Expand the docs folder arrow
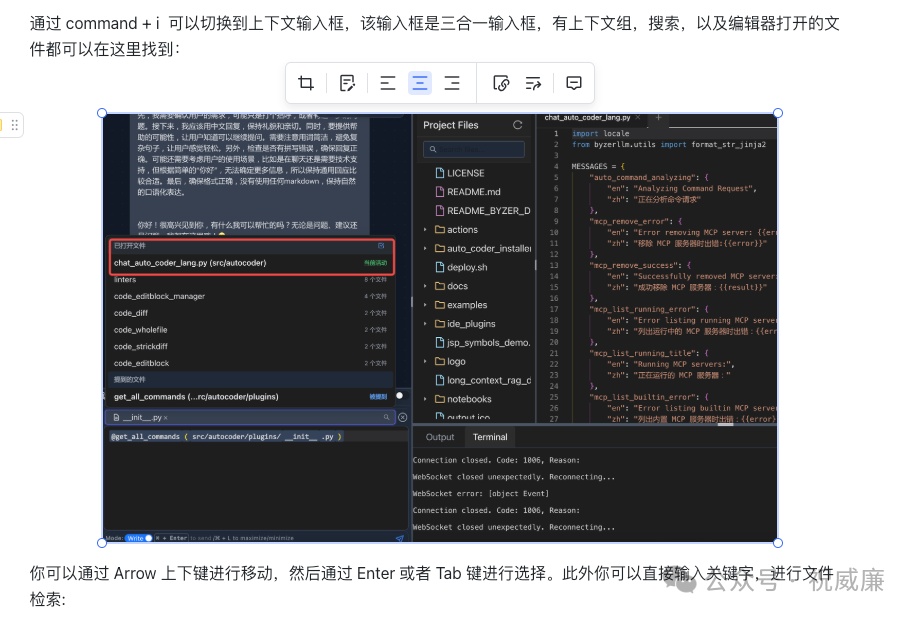914x617 pixels. coord(426,286)
